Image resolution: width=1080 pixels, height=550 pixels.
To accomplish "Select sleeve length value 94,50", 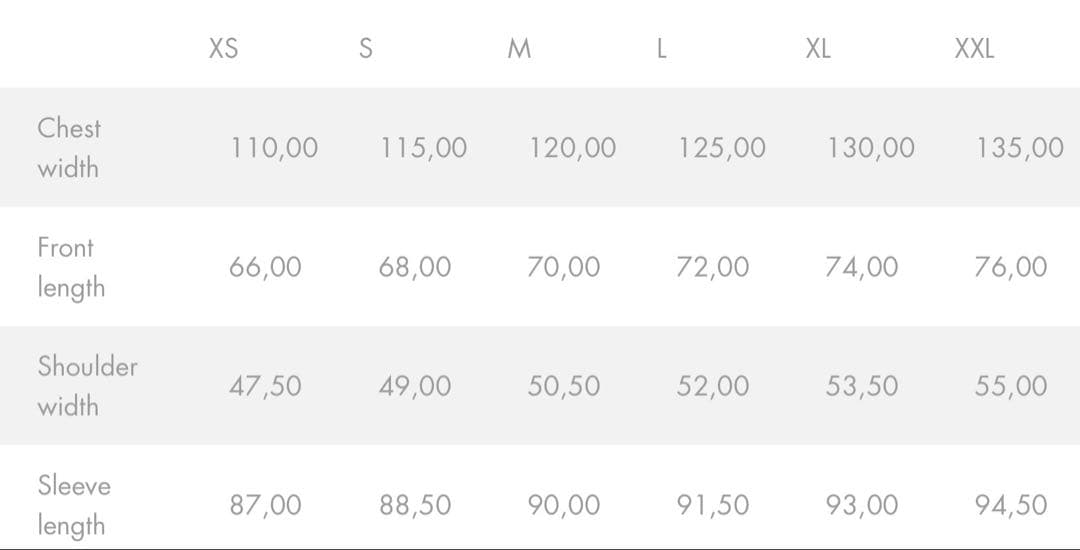I will coord(1011,506).
